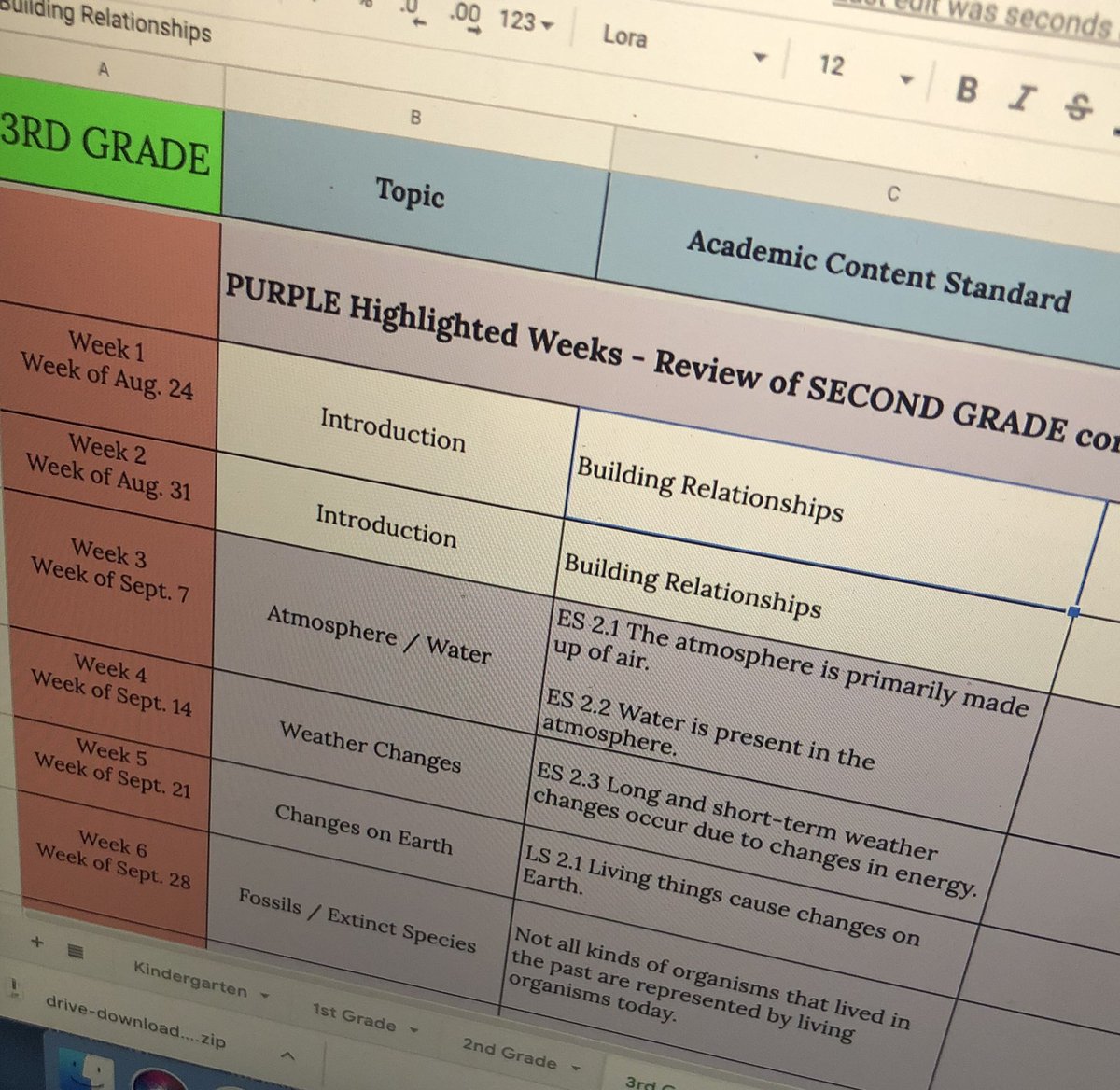1120x1090 pixels.
Task: Select column B header
Action: point(416,118)
